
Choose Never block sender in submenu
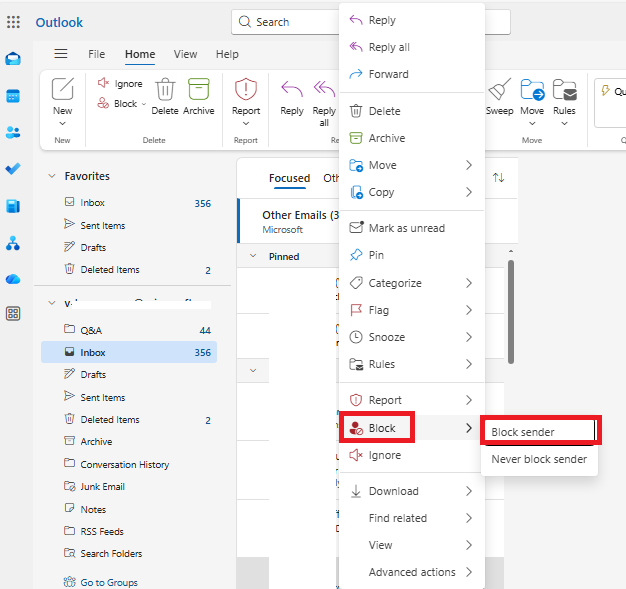[x=539, y=459]
